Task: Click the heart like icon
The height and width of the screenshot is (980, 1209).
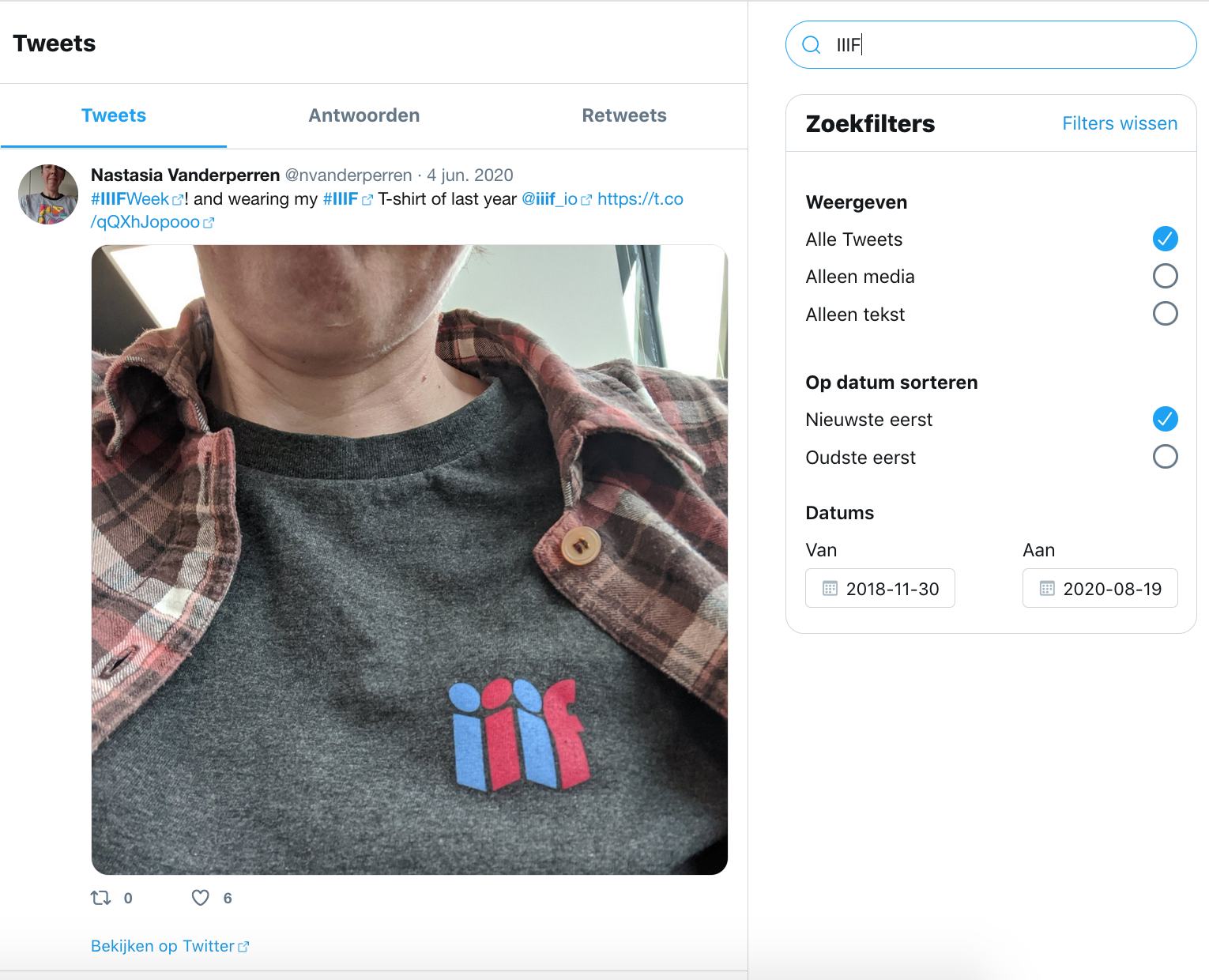Action: click(201, 898)
